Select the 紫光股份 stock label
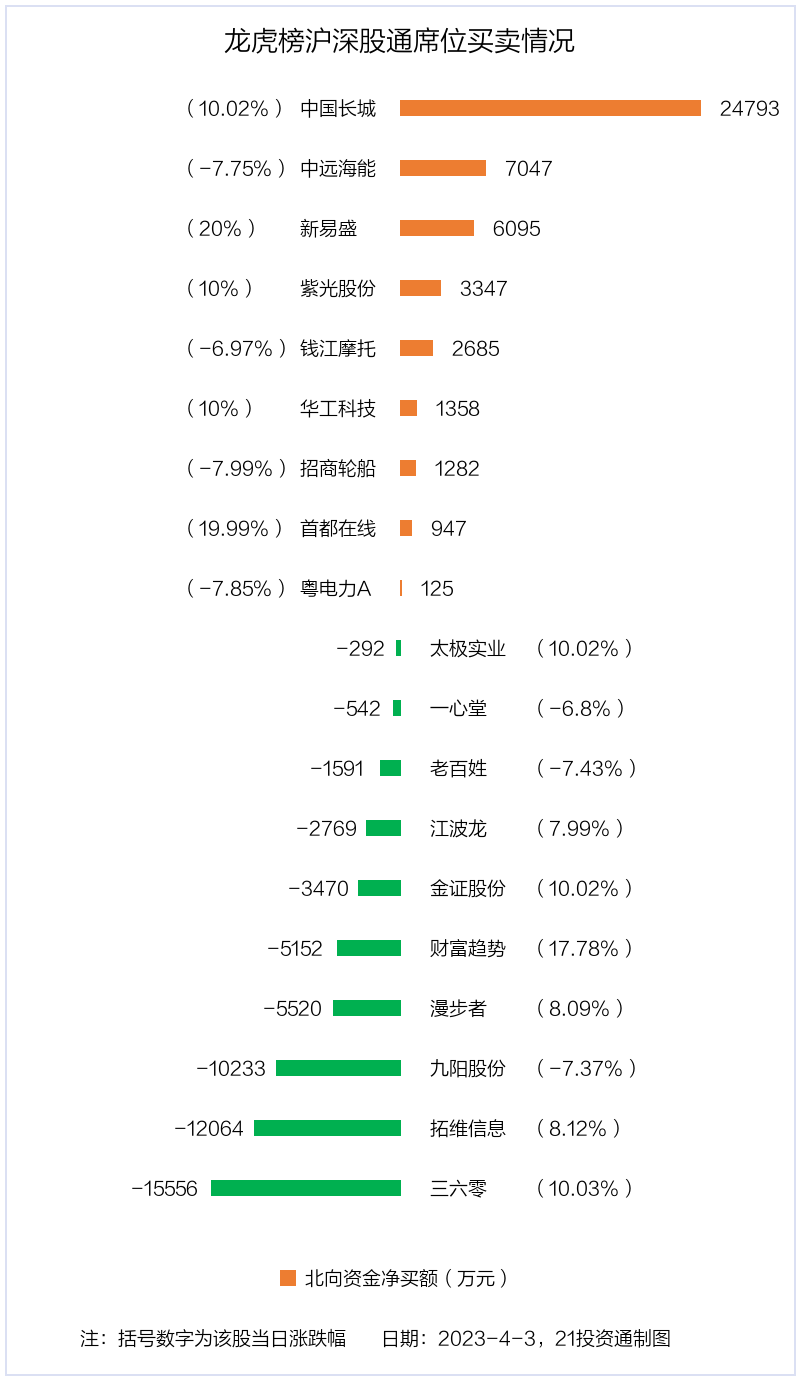 click(x=338, y=288)
